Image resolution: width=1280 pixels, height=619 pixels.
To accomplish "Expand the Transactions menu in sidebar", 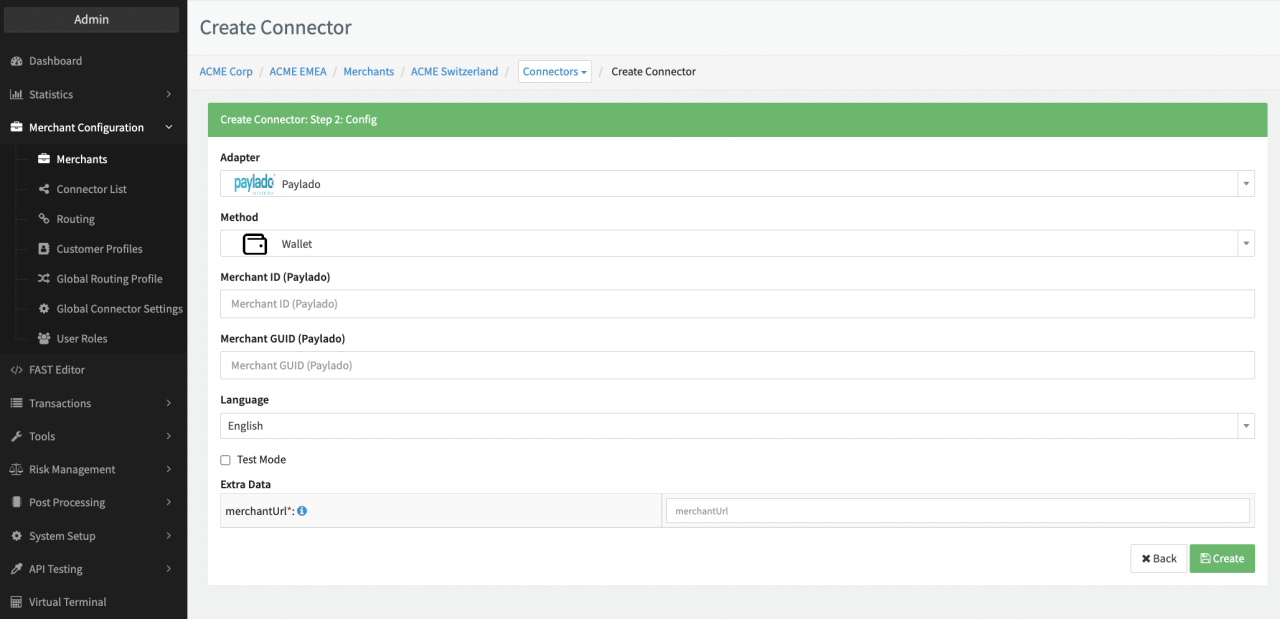I will click(92, 403).
